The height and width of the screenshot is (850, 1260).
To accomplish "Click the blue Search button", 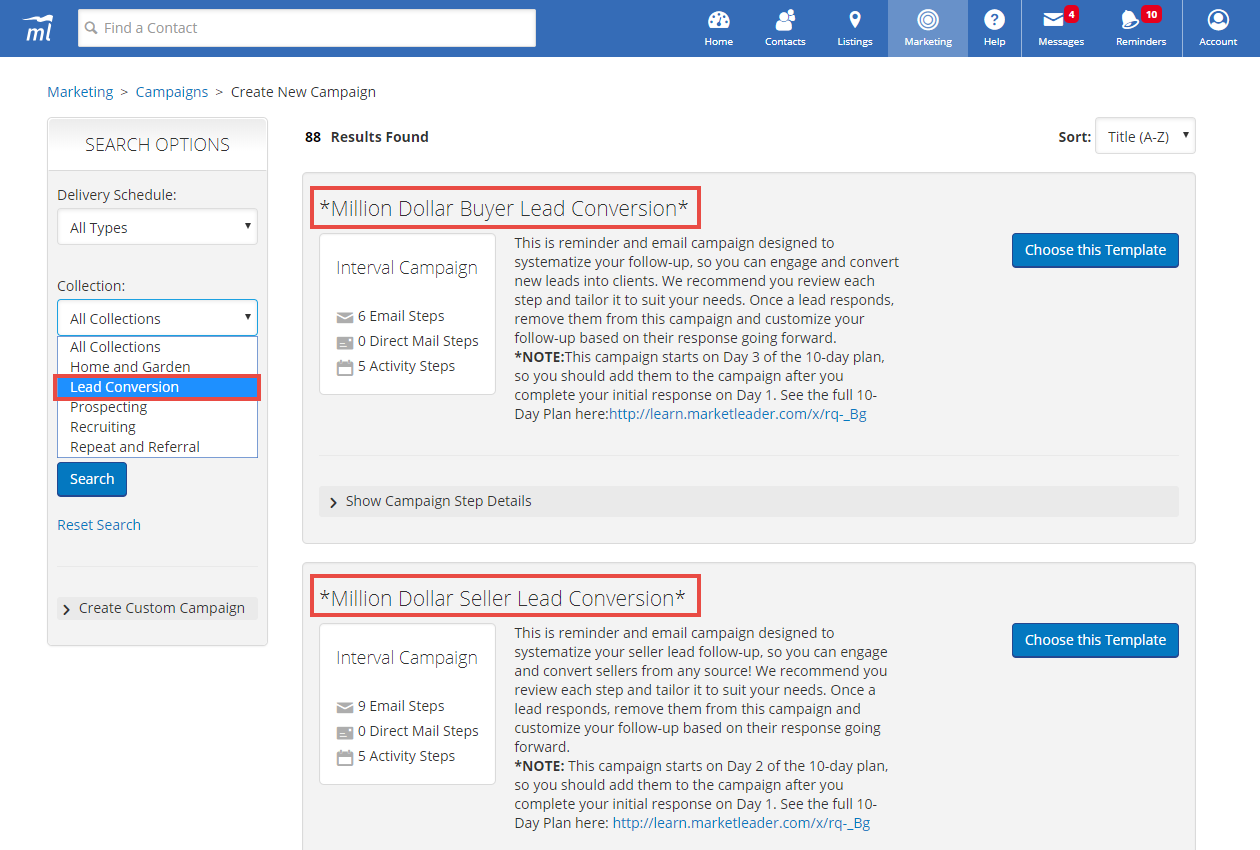I will (x=92, y=479).
